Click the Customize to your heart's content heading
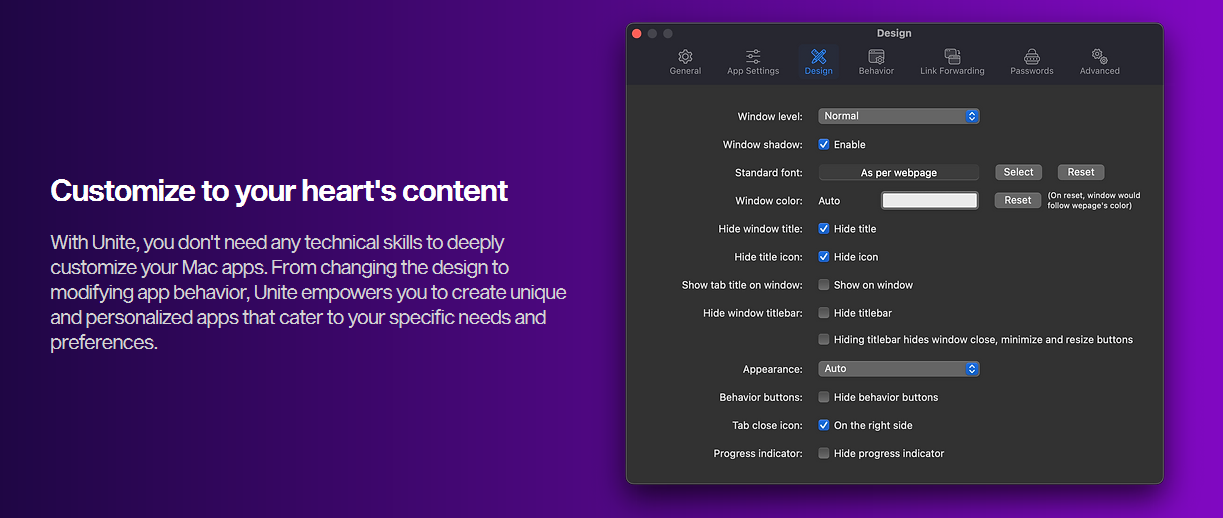Image resolution: width=1223 pixels, height=518 pixels. click(279, 190)
